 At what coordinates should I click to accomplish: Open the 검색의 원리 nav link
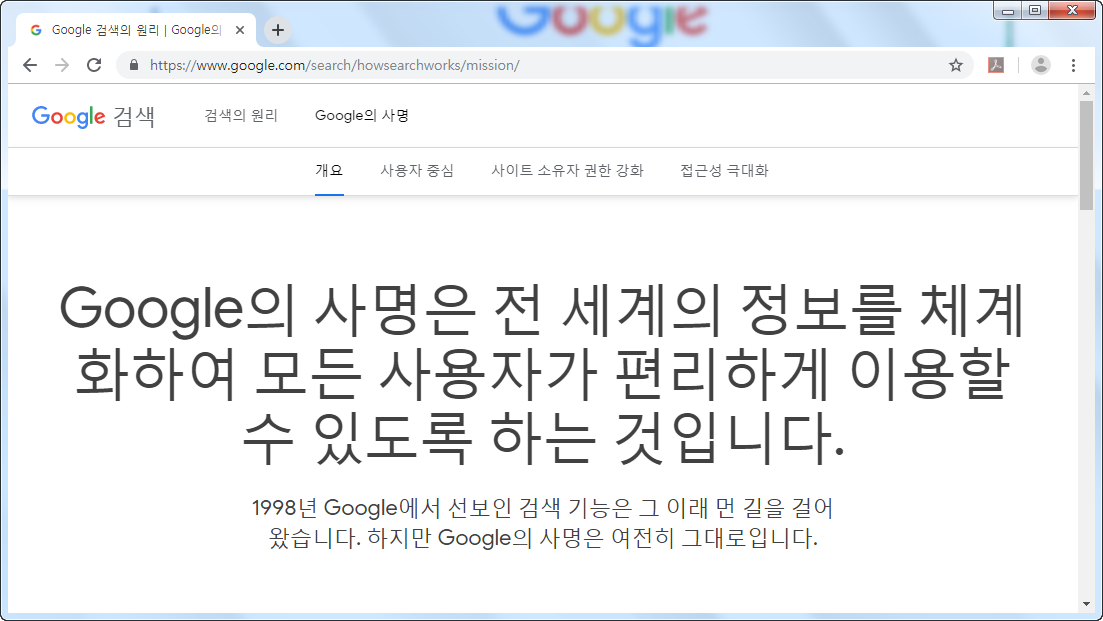[x=241, y=115]
